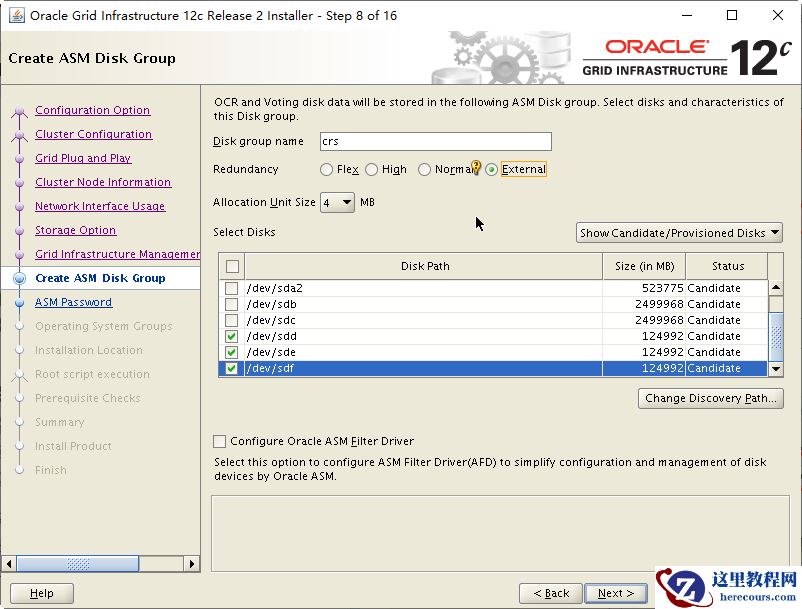Go to the Configuration Option step
Screen dimensions: 802x609
click(x=92, y=111)
